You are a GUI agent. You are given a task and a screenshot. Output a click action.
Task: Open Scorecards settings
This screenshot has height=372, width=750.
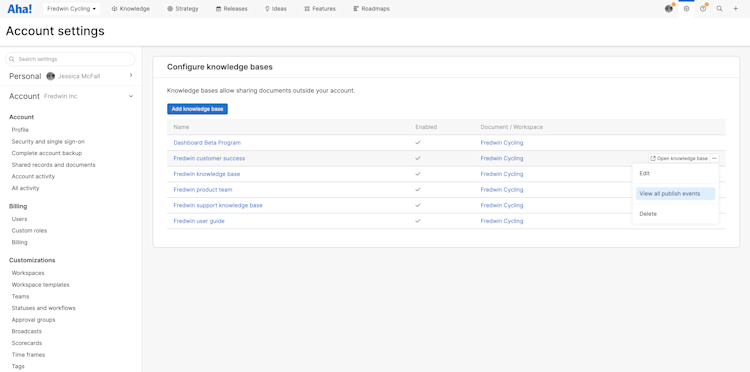click(27, 343)
